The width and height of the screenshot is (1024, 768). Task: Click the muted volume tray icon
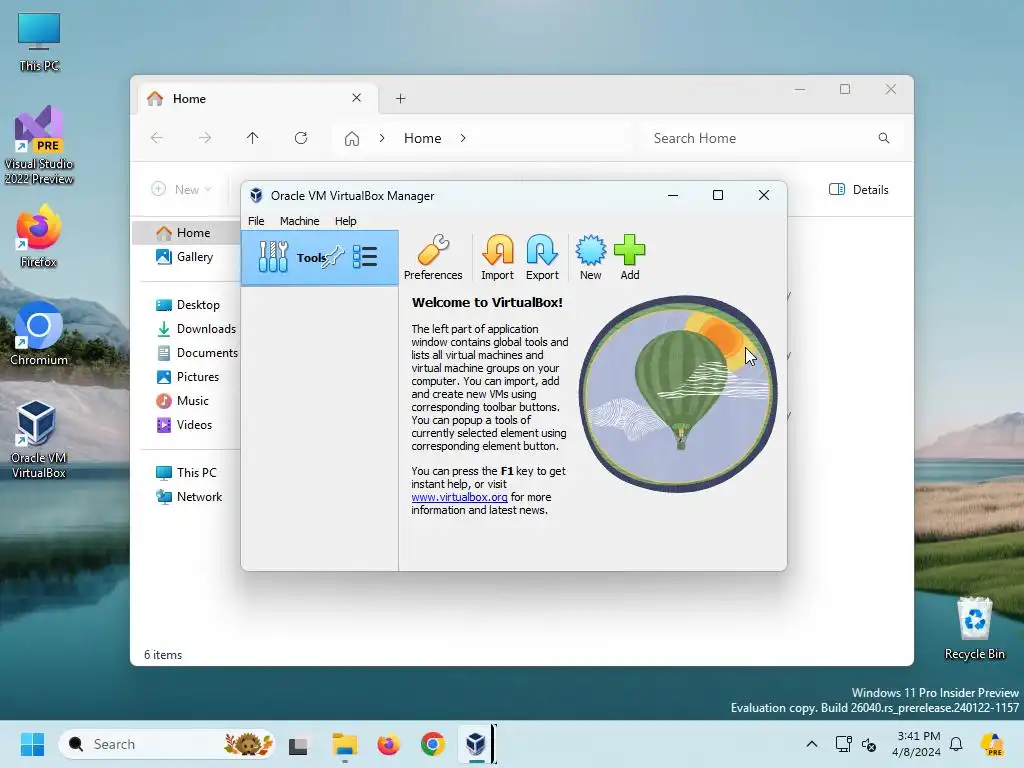point(869,744)
